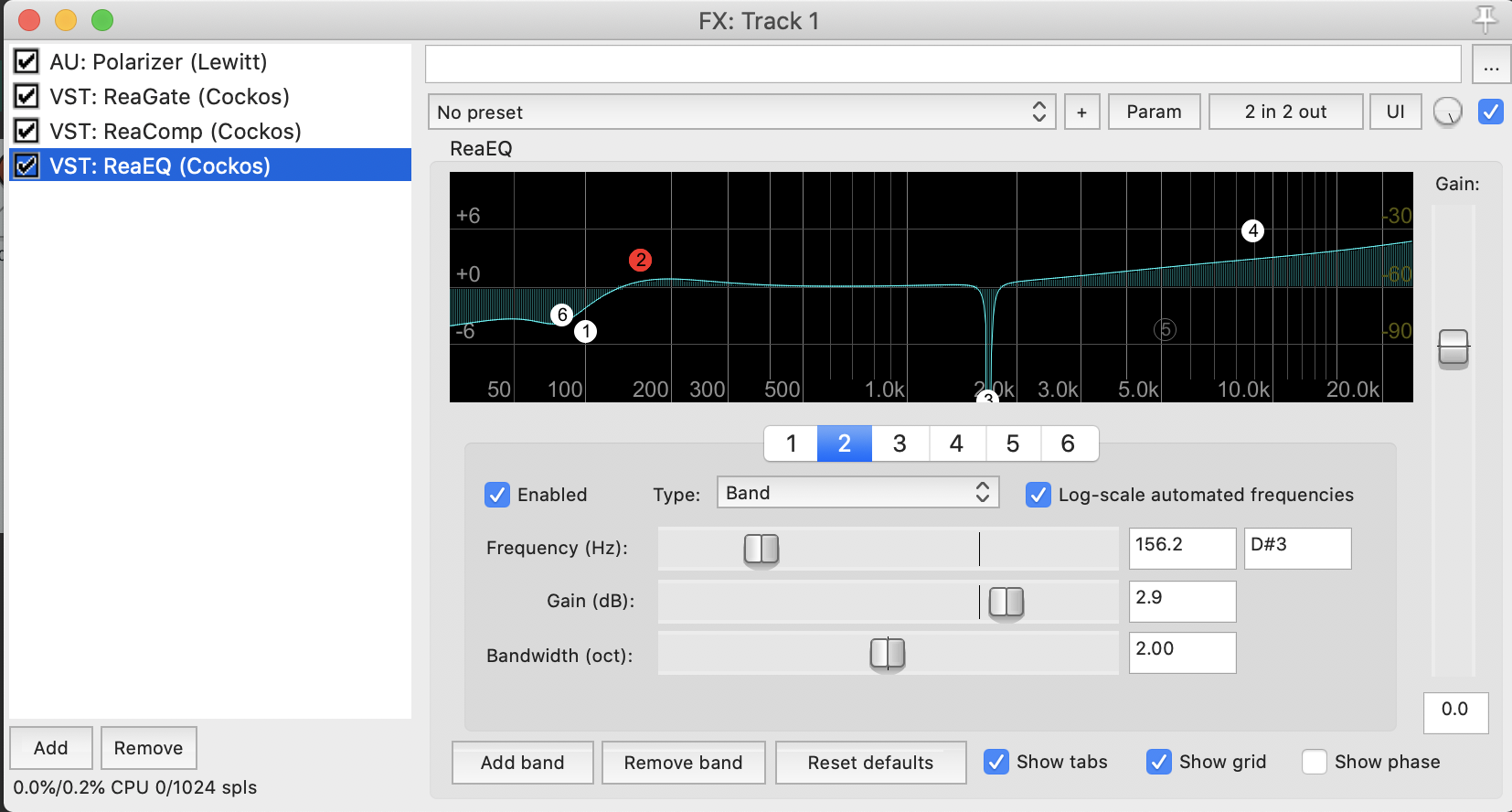This screenshot has height=812, width=1512.
Task: Uncheck the band Enabled checkbox
Action: pyautogui.click(x=497, y=495)
